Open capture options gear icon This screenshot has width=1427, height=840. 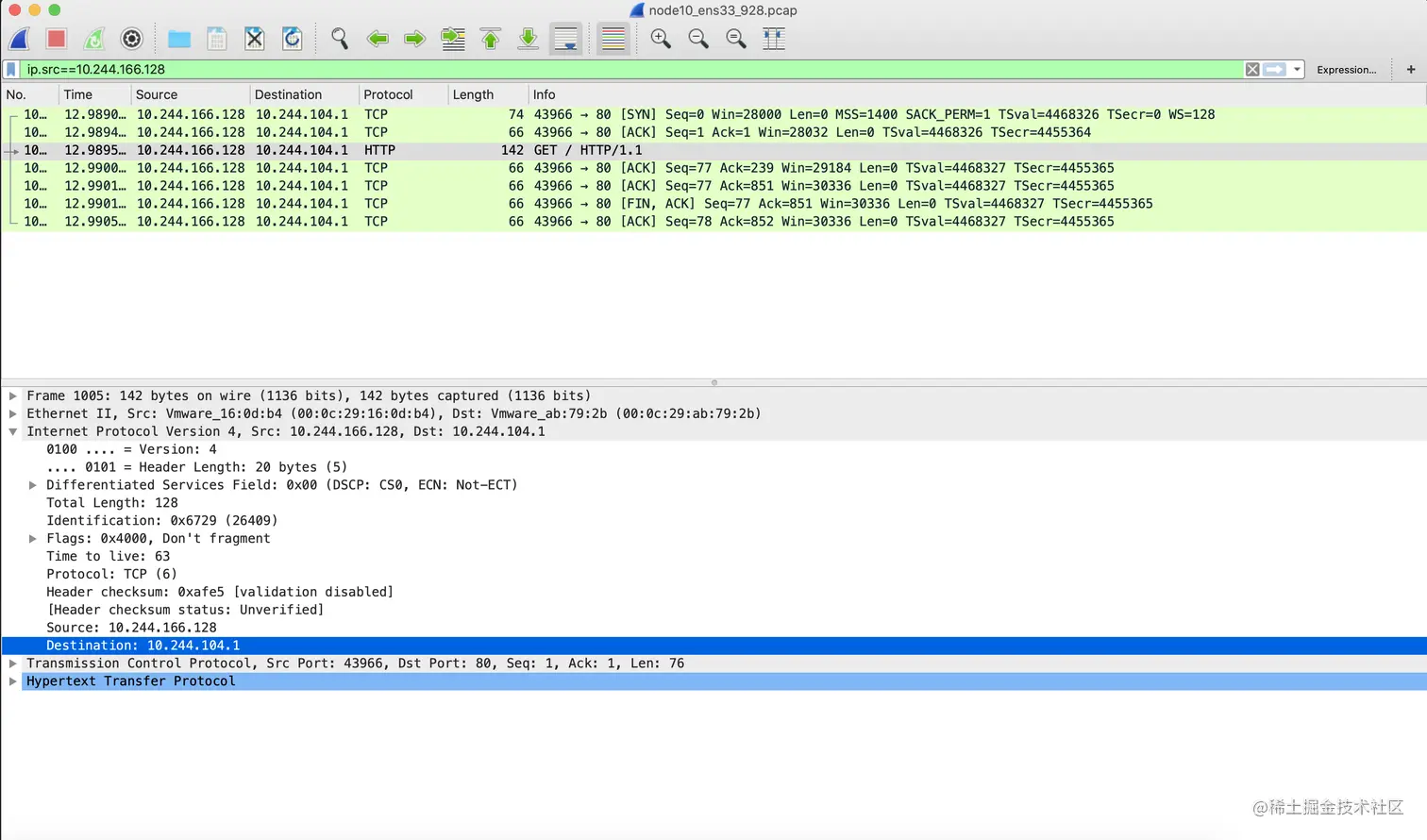coord(132,39)
